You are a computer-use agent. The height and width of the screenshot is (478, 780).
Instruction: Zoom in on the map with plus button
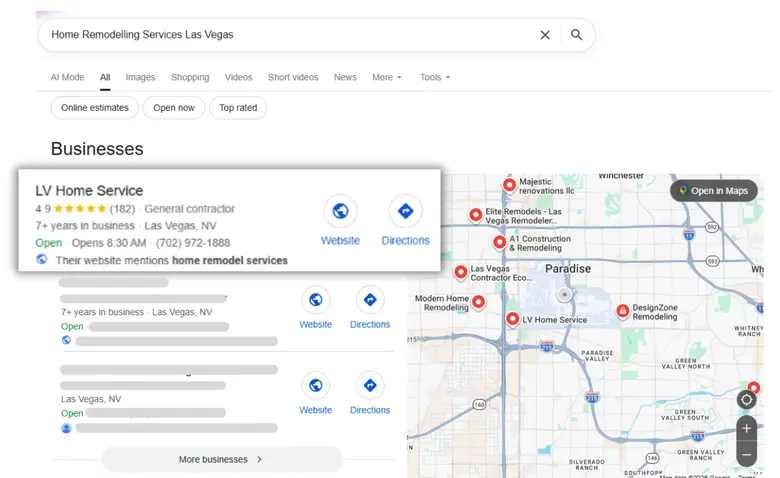[747, 428]
